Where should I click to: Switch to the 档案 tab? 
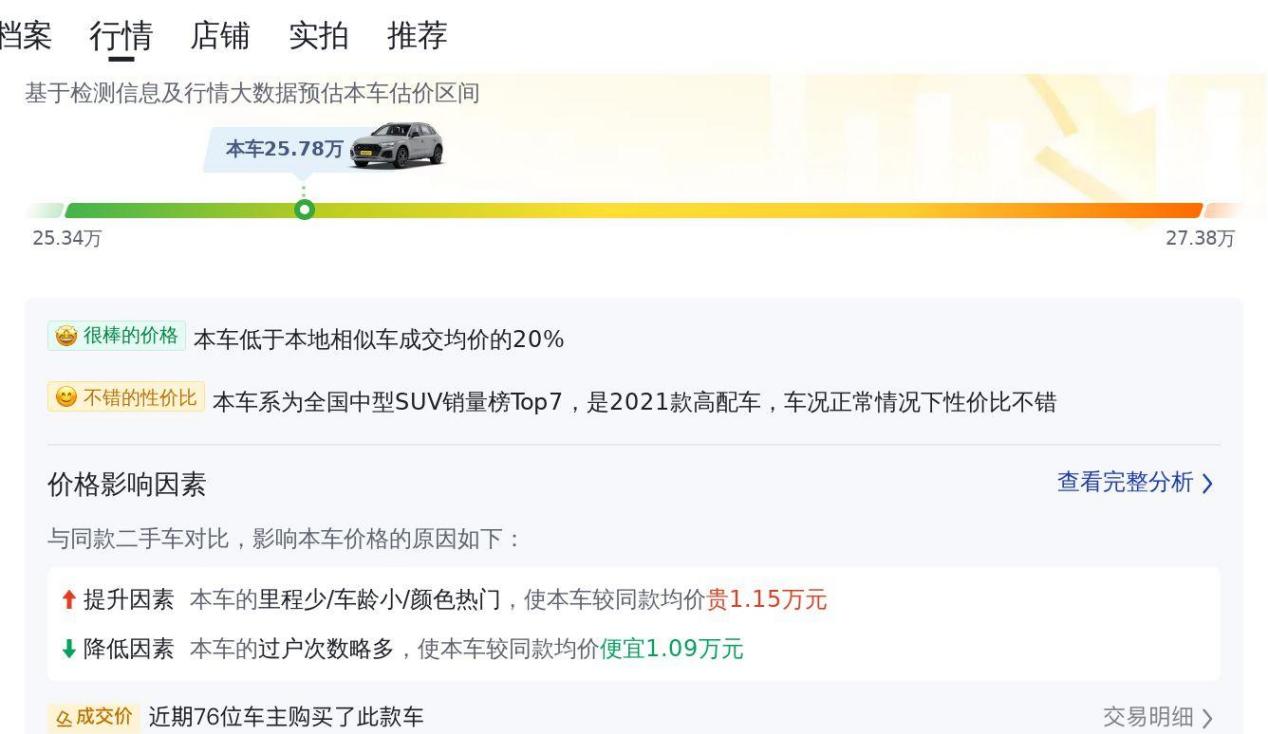click(x=25, y=36)
